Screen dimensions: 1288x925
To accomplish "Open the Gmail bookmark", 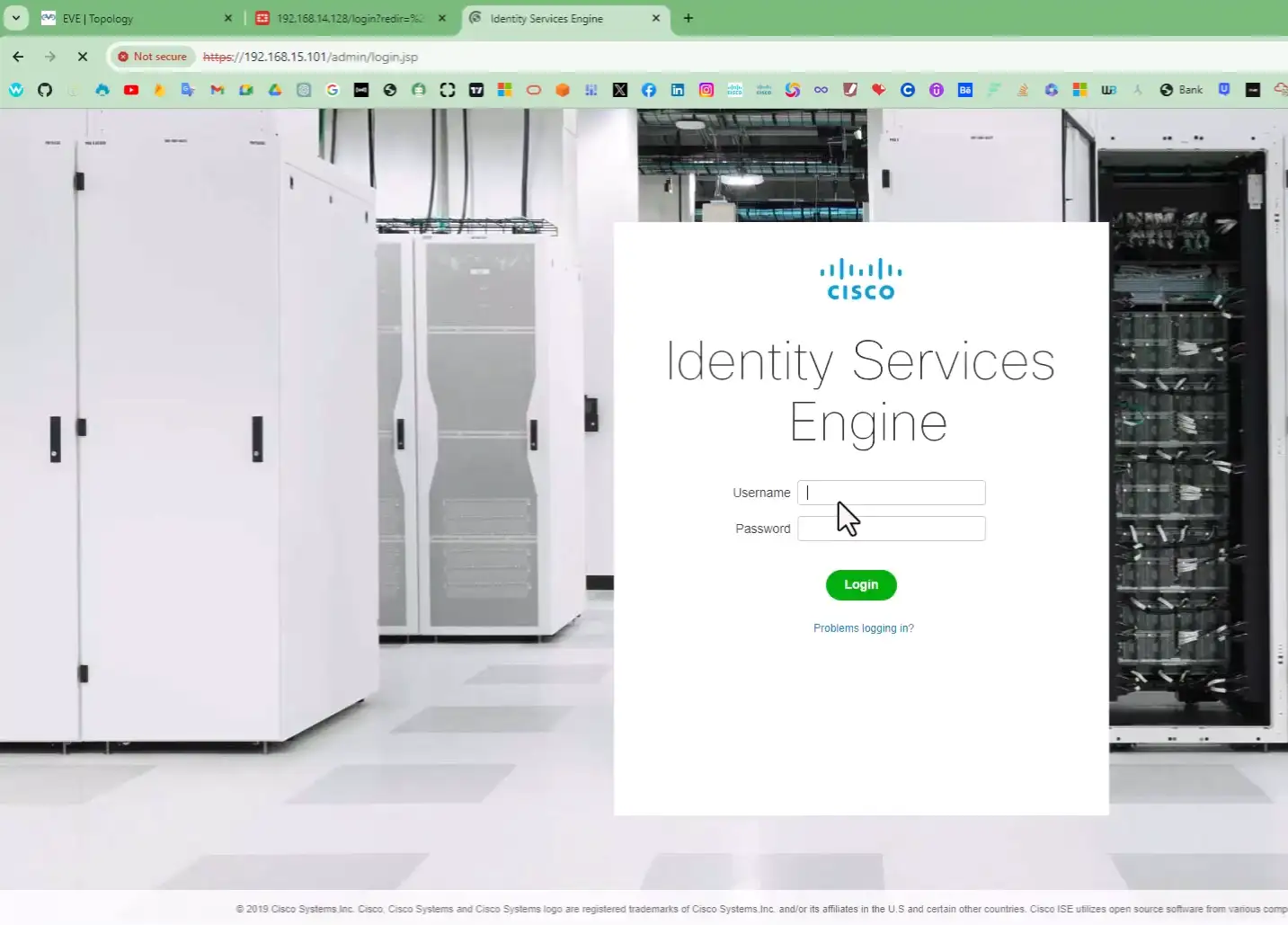I will (x=216, y=90).
